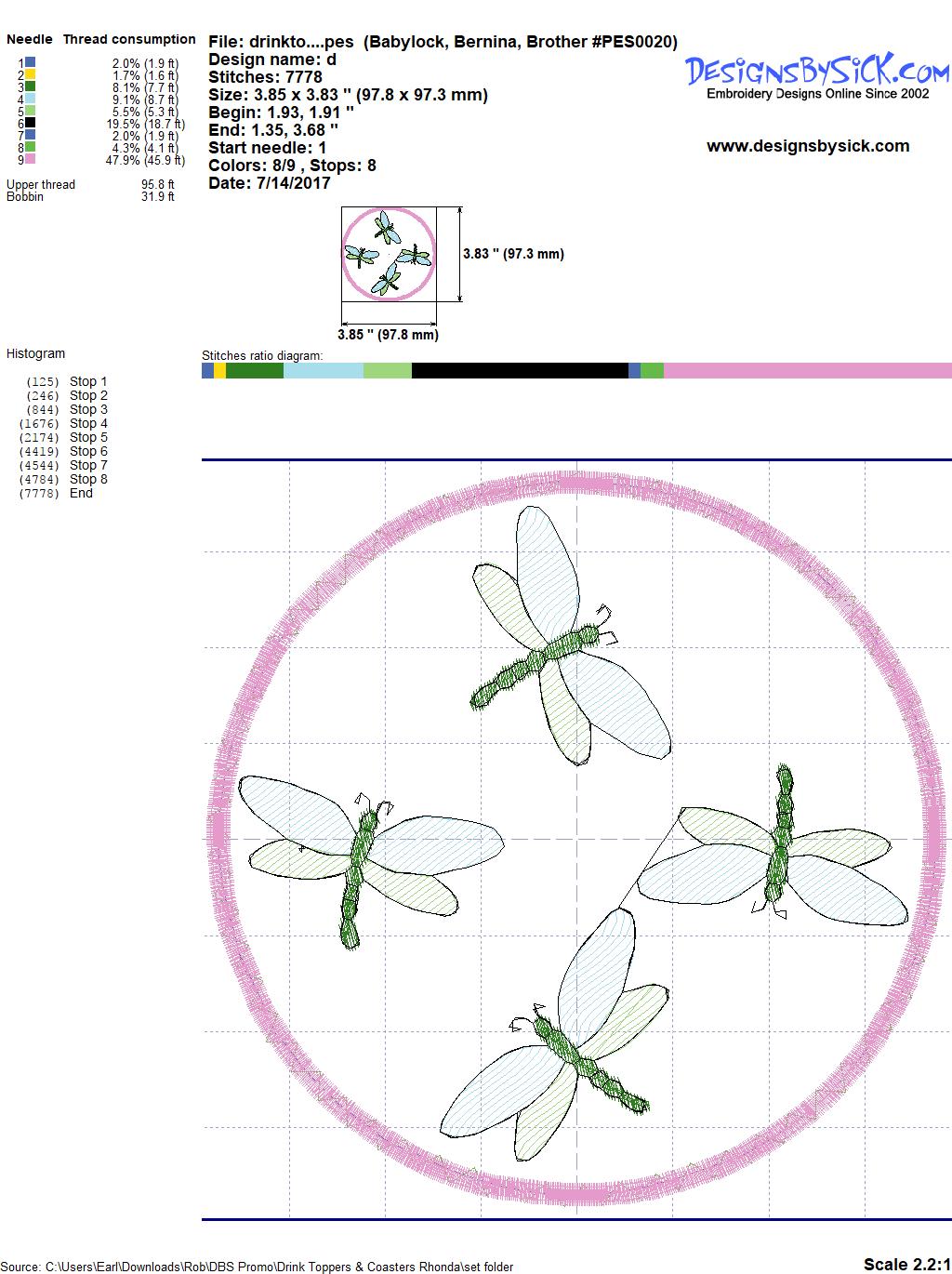Choose needle 3 dark green swatch
The width and height of the screenshot is (952, 1274).
click(x=31, y=86)
